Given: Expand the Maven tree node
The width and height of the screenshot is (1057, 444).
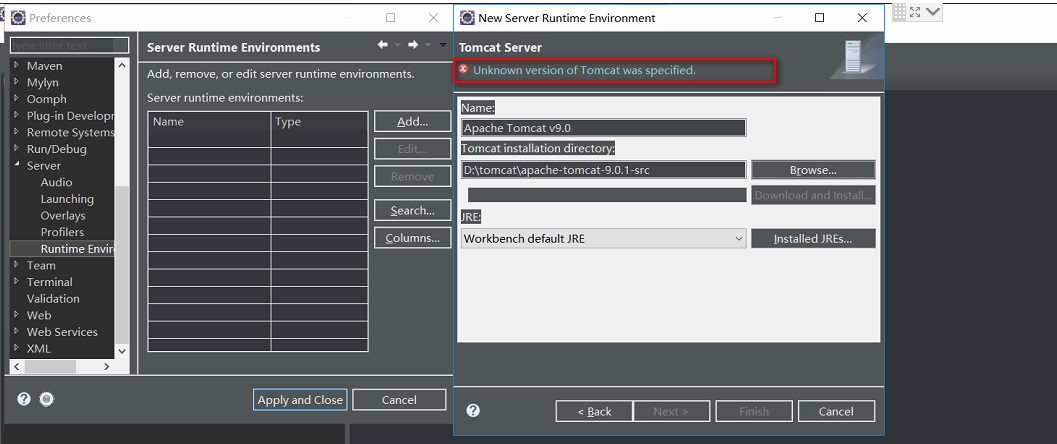Looking at the screenshot, I should pyautogui.click(x=17, y=65).
